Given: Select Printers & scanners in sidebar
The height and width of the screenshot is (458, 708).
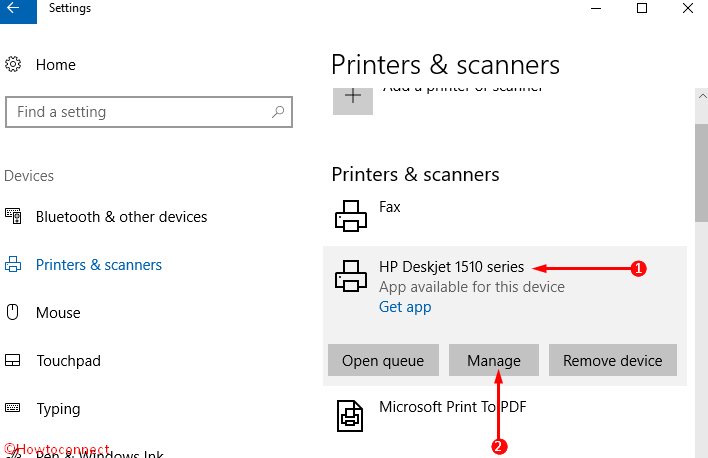Looking at the screenshot, I should pyautogui.click(x=99, y=265).
